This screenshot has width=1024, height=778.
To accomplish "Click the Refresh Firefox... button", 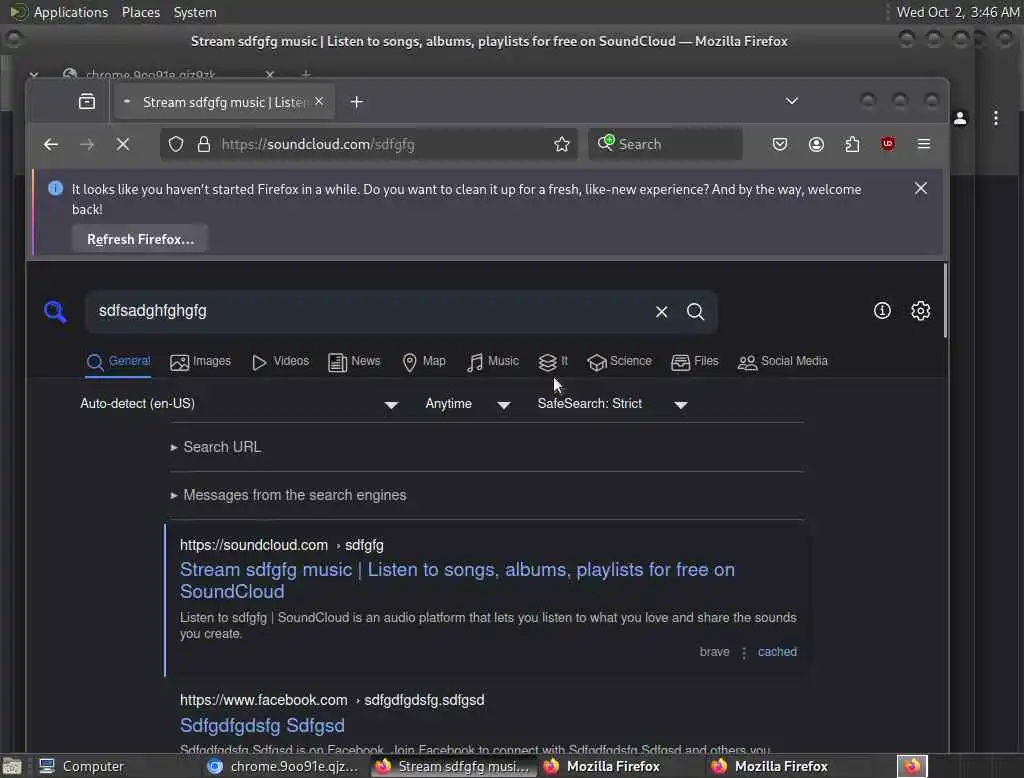I will 140,239.
